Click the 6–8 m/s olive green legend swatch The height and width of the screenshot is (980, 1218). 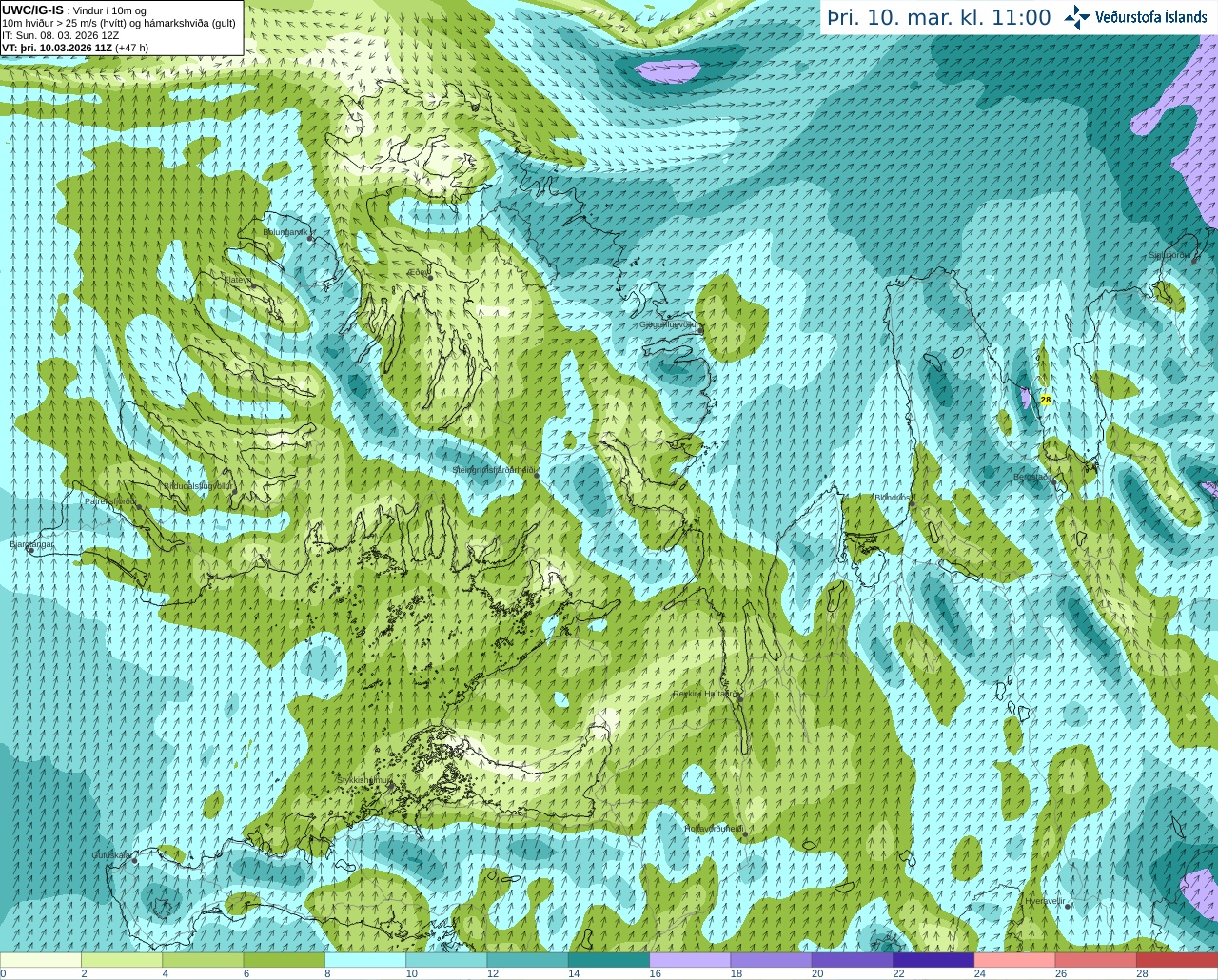pyautogui.click(x=285, y=960)
